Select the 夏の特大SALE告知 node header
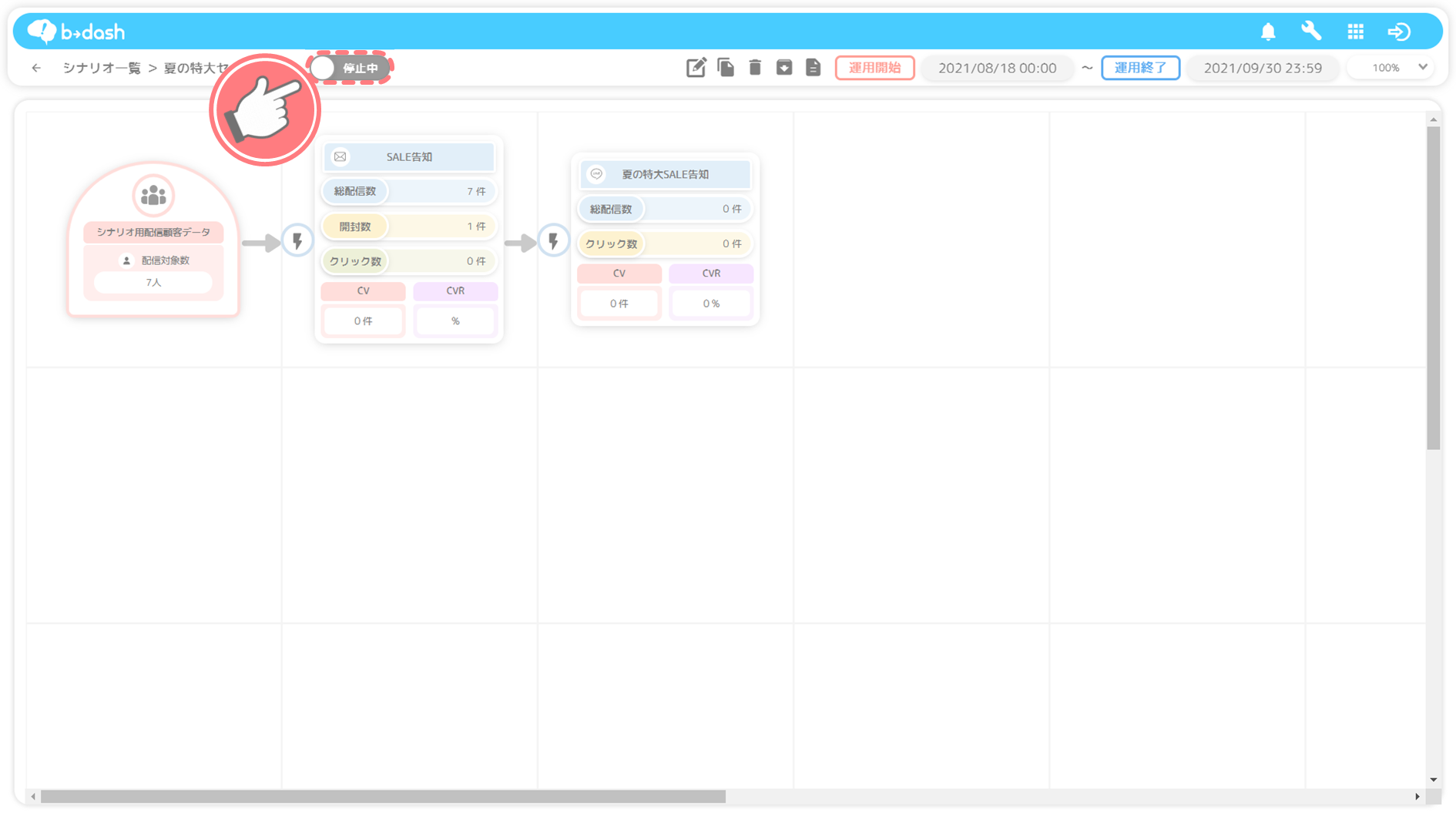The image size is (1456, 819). coord(665,175)
